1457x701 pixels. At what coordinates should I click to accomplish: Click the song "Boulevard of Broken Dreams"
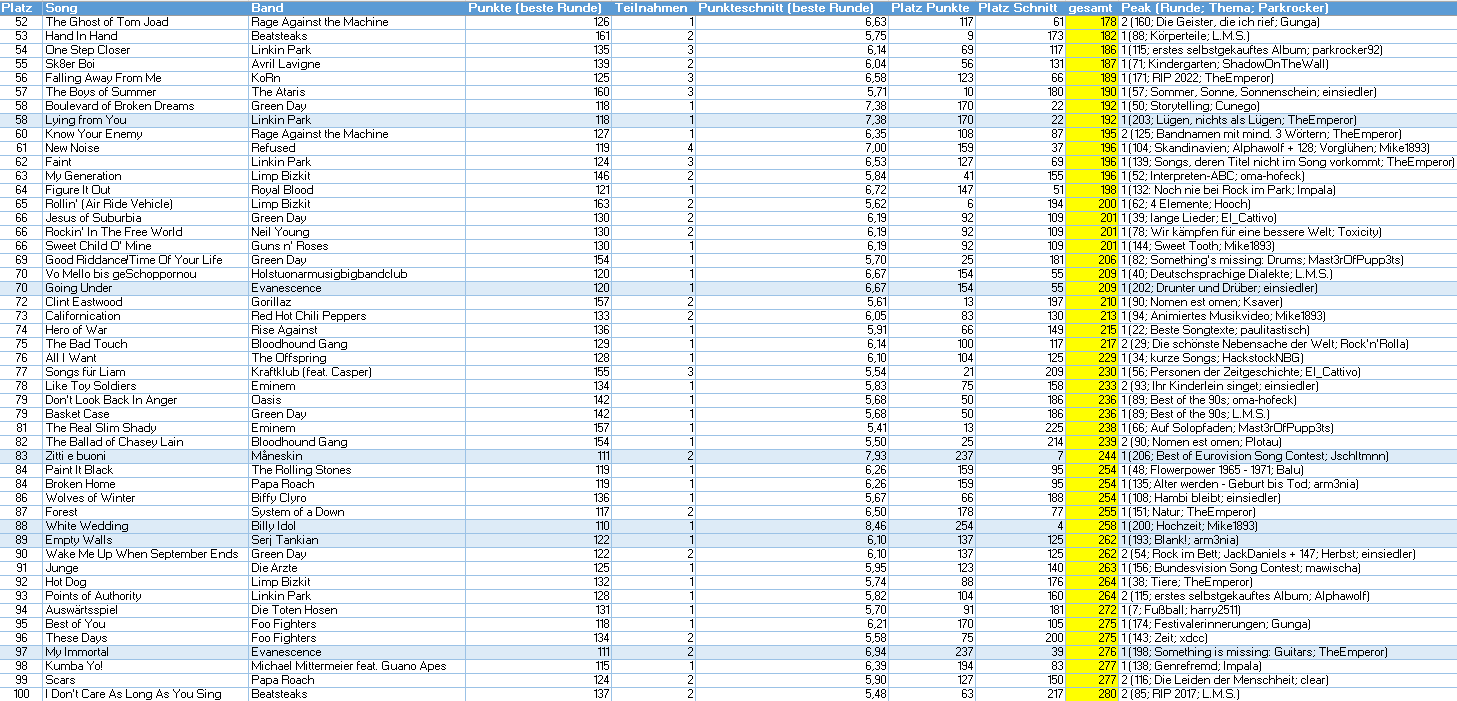tap(146, 106)
